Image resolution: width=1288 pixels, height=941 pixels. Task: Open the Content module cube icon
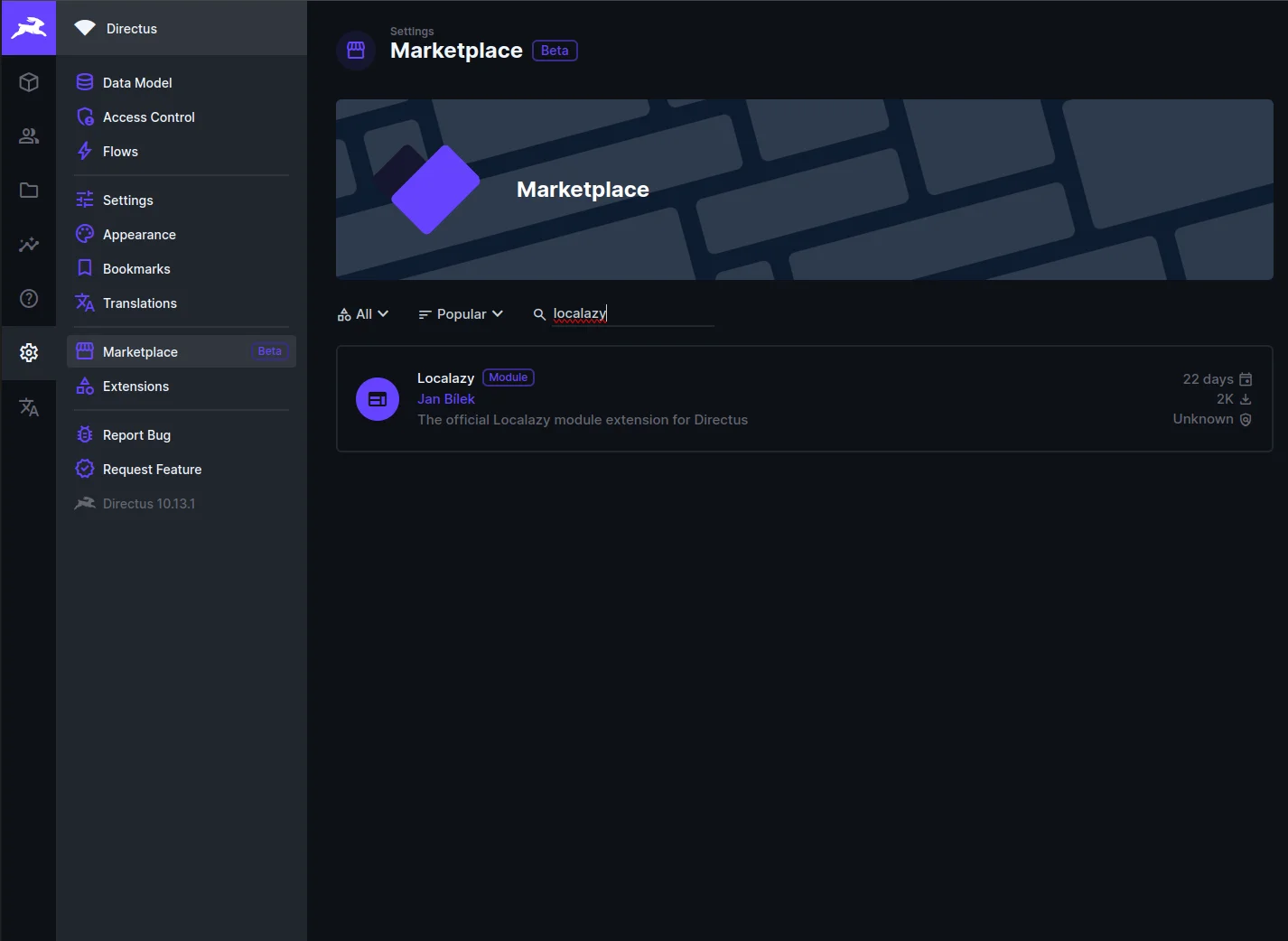tap(29, 82)
